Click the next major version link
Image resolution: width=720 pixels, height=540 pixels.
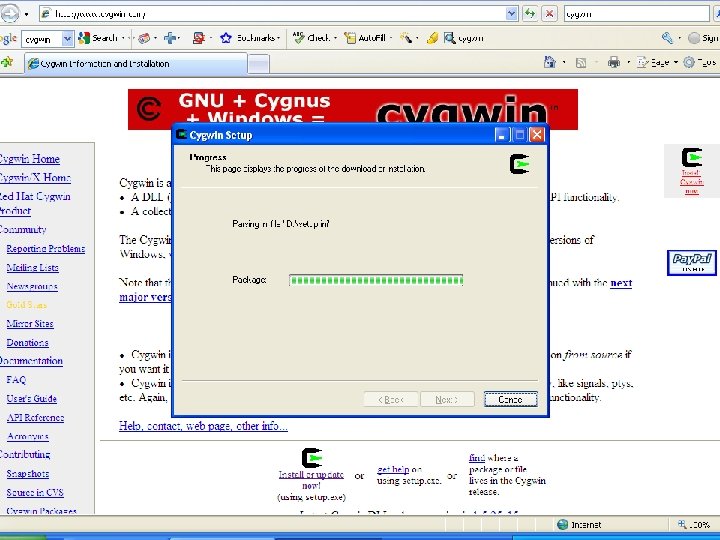click(x=621, y=283)
